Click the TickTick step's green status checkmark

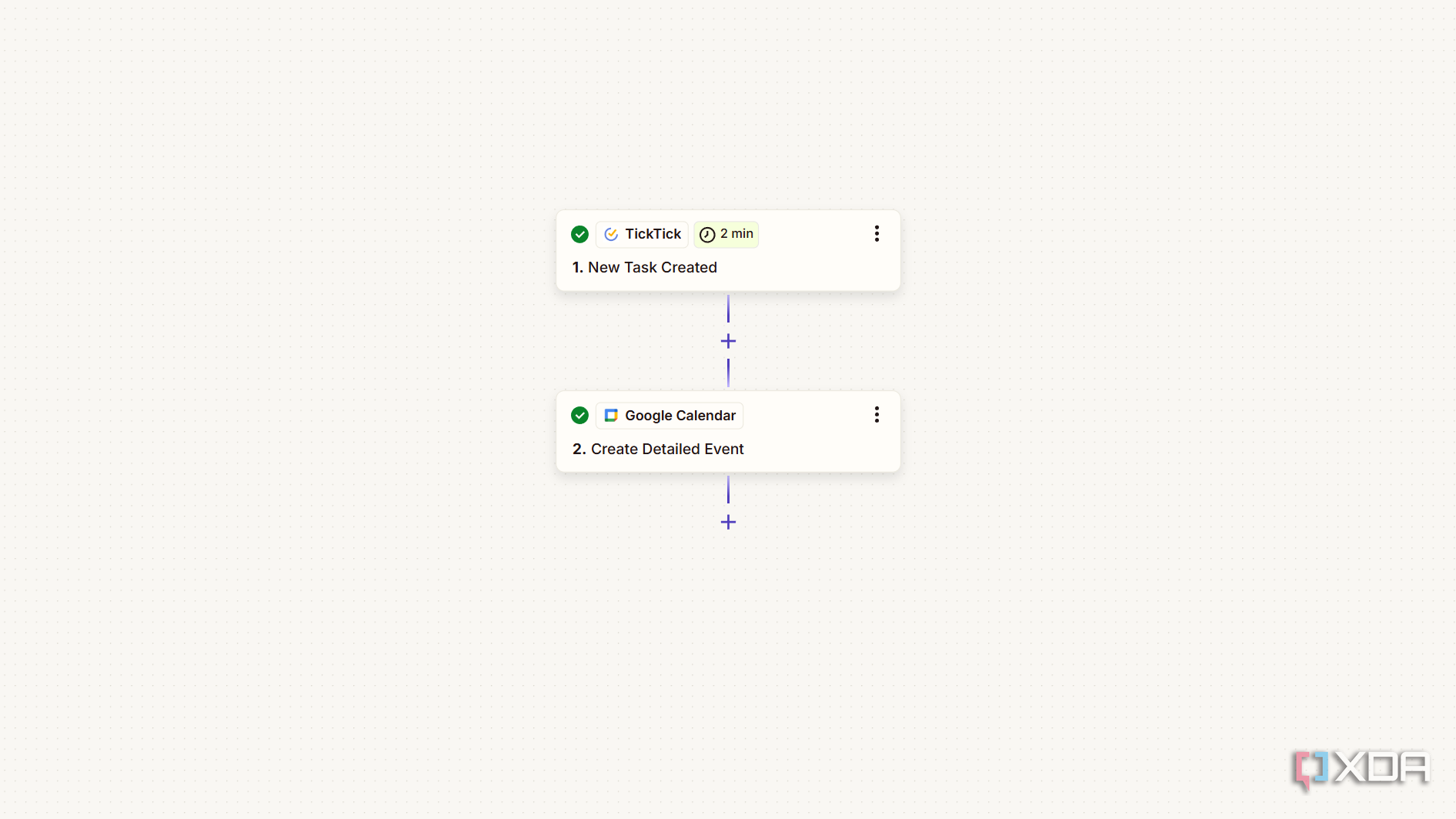580,234
